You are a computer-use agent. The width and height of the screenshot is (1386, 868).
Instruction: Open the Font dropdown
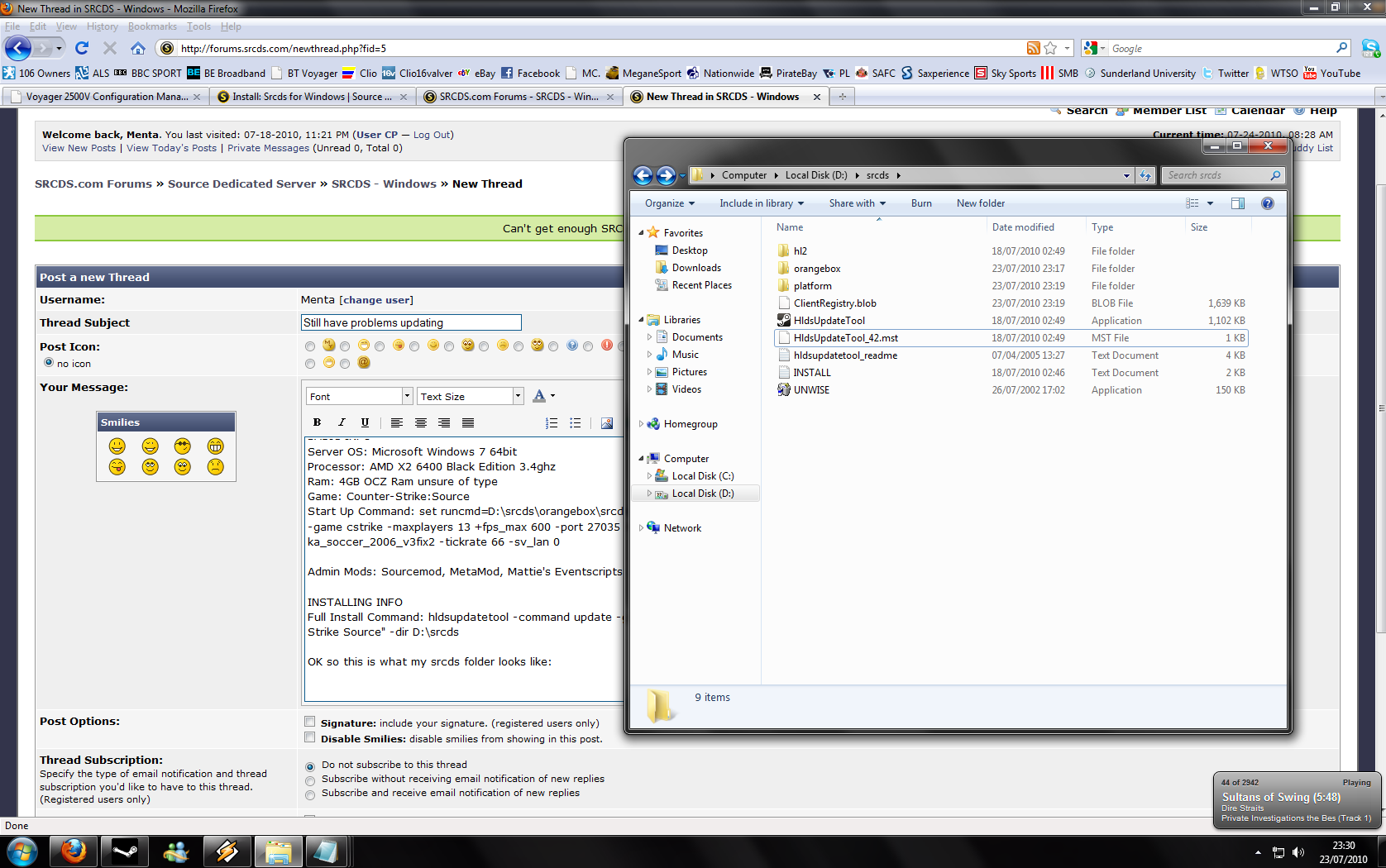(x=359, y=397)
